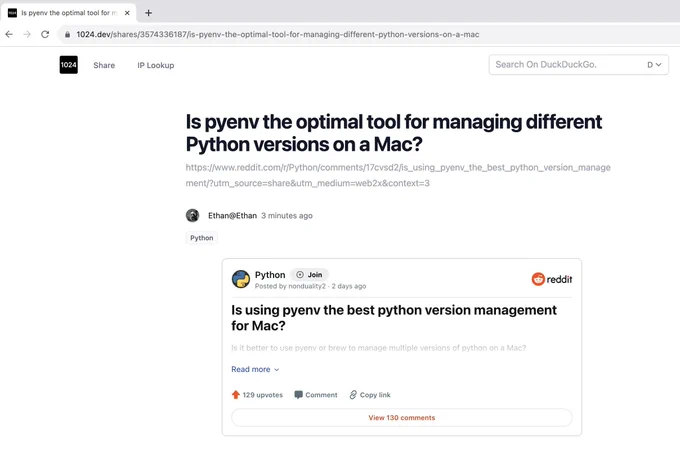Click Ethan's profile avatar

coord(193,215)
